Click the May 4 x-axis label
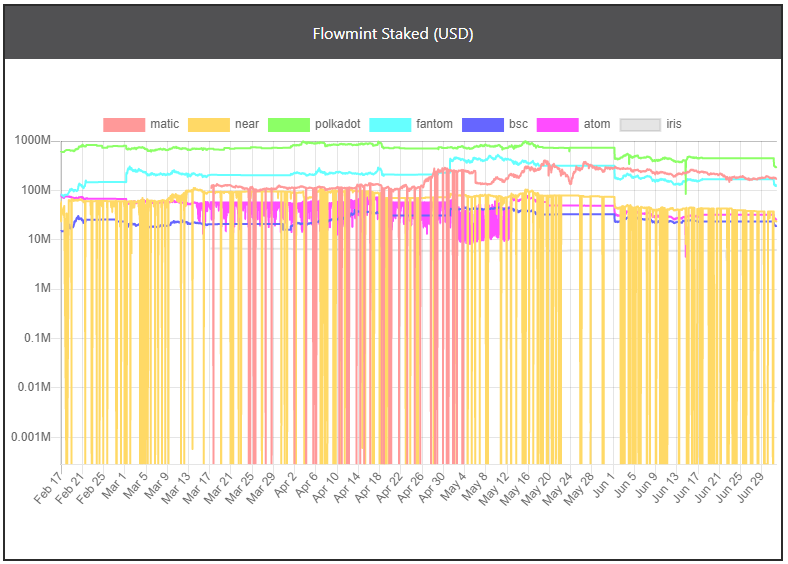 point(453,486)
